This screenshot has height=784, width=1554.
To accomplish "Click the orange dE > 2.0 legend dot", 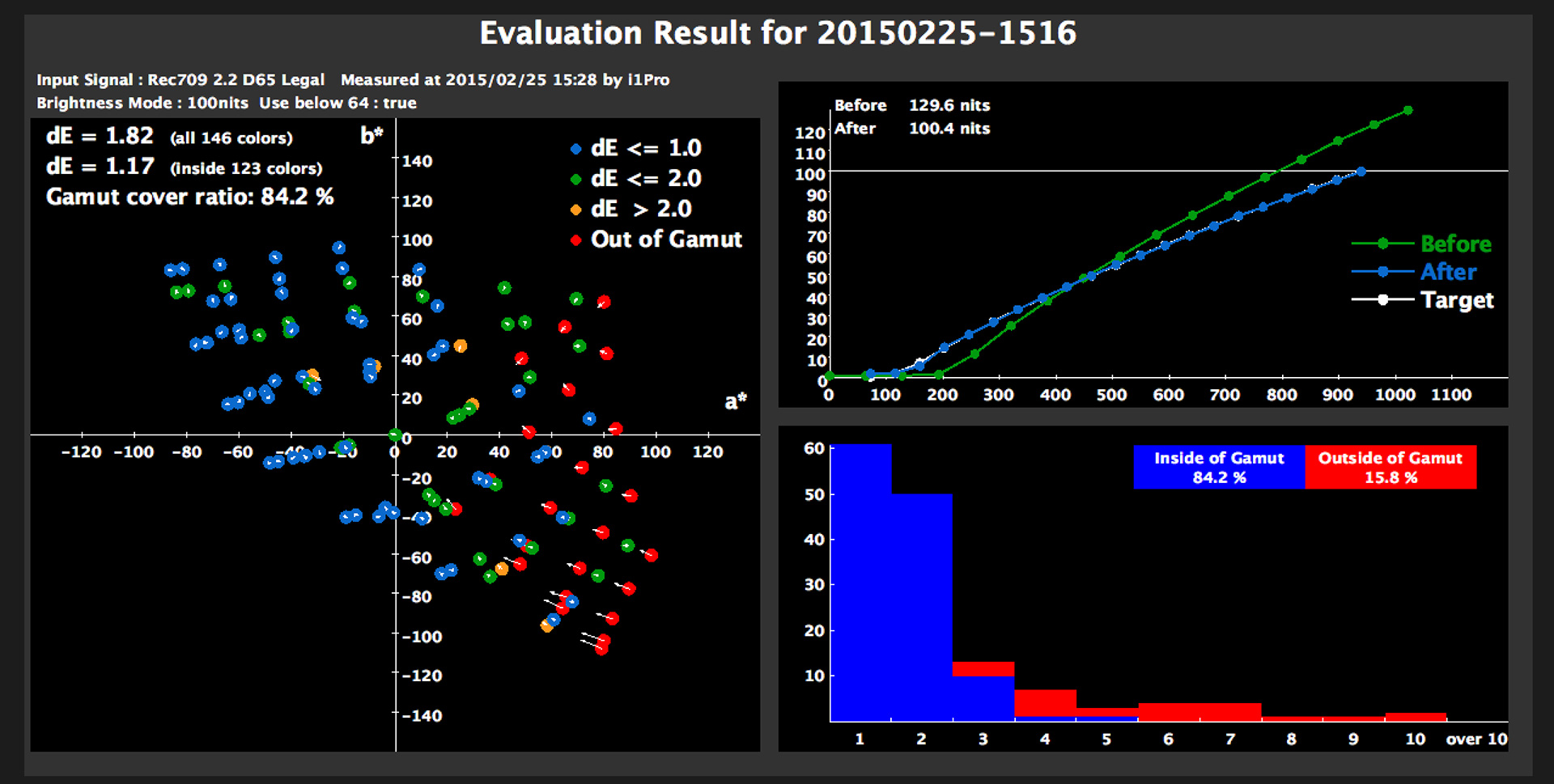I will [575, 210].
